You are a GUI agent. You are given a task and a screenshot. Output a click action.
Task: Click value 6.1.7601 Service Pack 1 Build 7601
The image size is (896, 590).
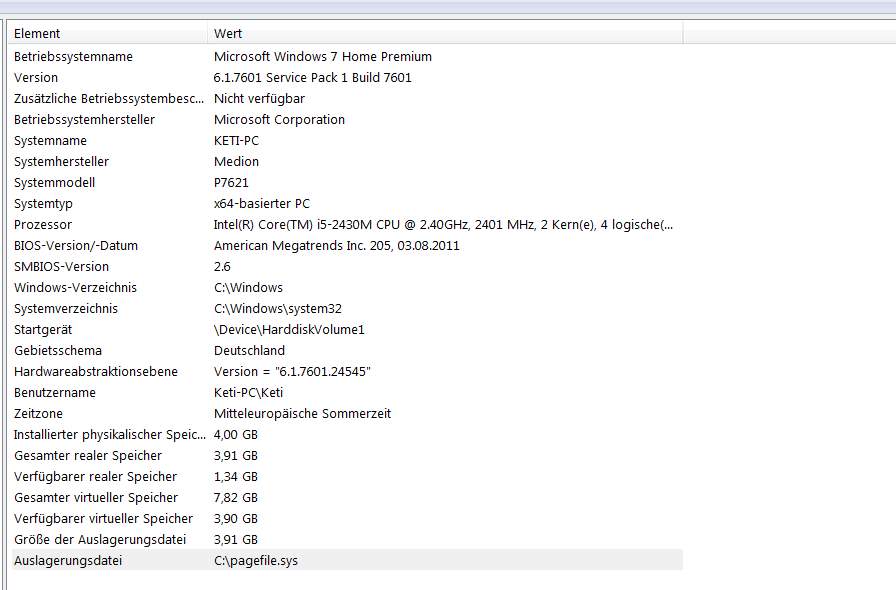pyautogui.click(x=313, y=78)
